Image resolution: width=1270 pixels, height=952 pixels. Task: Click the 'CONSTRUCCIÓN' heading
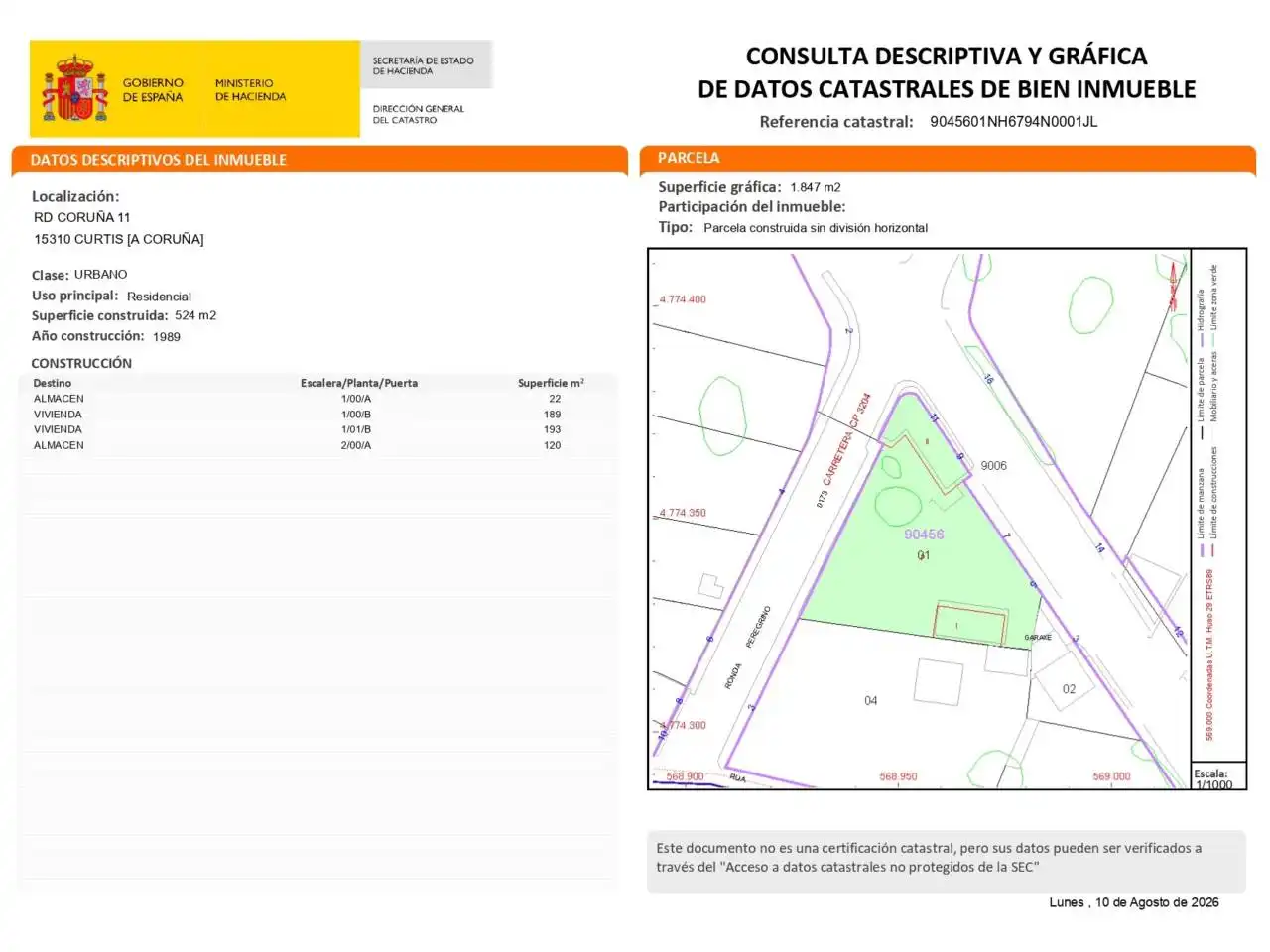(x=81, y=364)
